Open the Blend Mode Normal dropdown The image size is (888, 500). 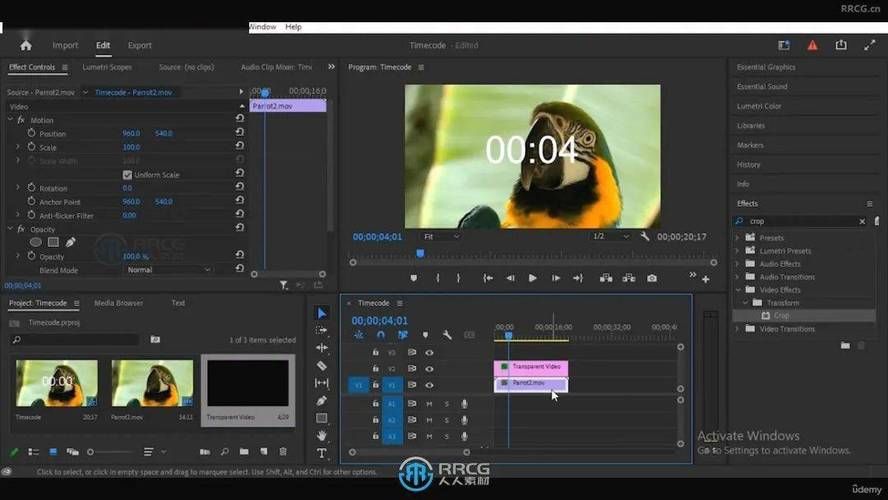point(168,270)
